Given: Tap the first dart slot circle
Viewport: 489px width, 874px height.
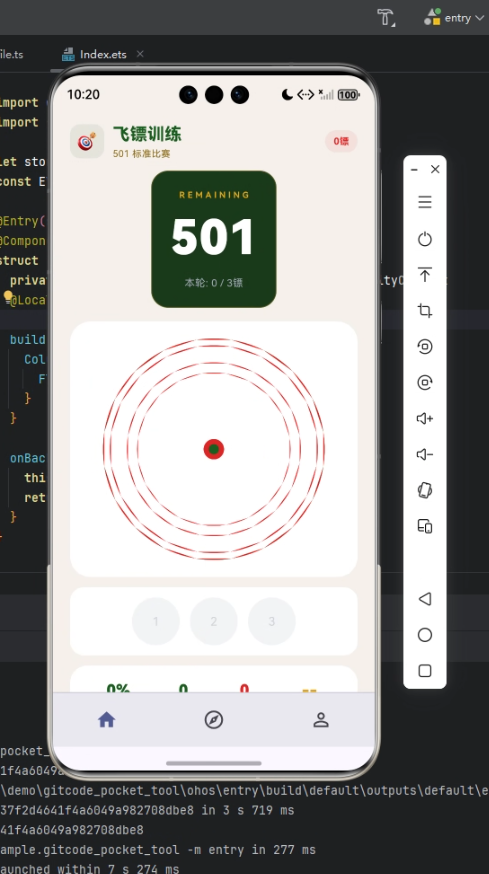Looking at the screenshot, I should click(156, 621).
